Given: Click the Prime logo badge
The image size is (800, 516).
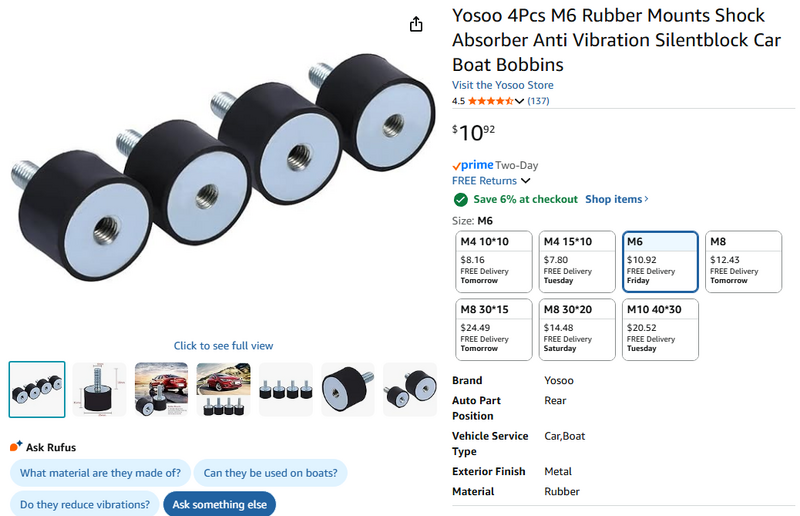Looking at the screenshot, I should click(473, 165).
